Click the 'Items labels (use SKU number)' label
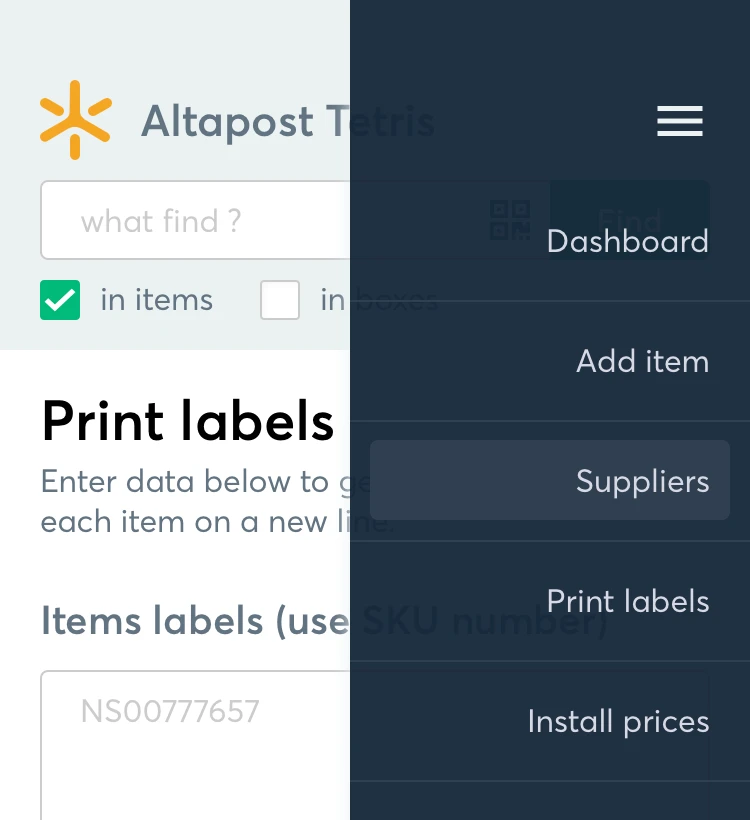This screenshot has height=820, width=750. [x=195, y=621]
